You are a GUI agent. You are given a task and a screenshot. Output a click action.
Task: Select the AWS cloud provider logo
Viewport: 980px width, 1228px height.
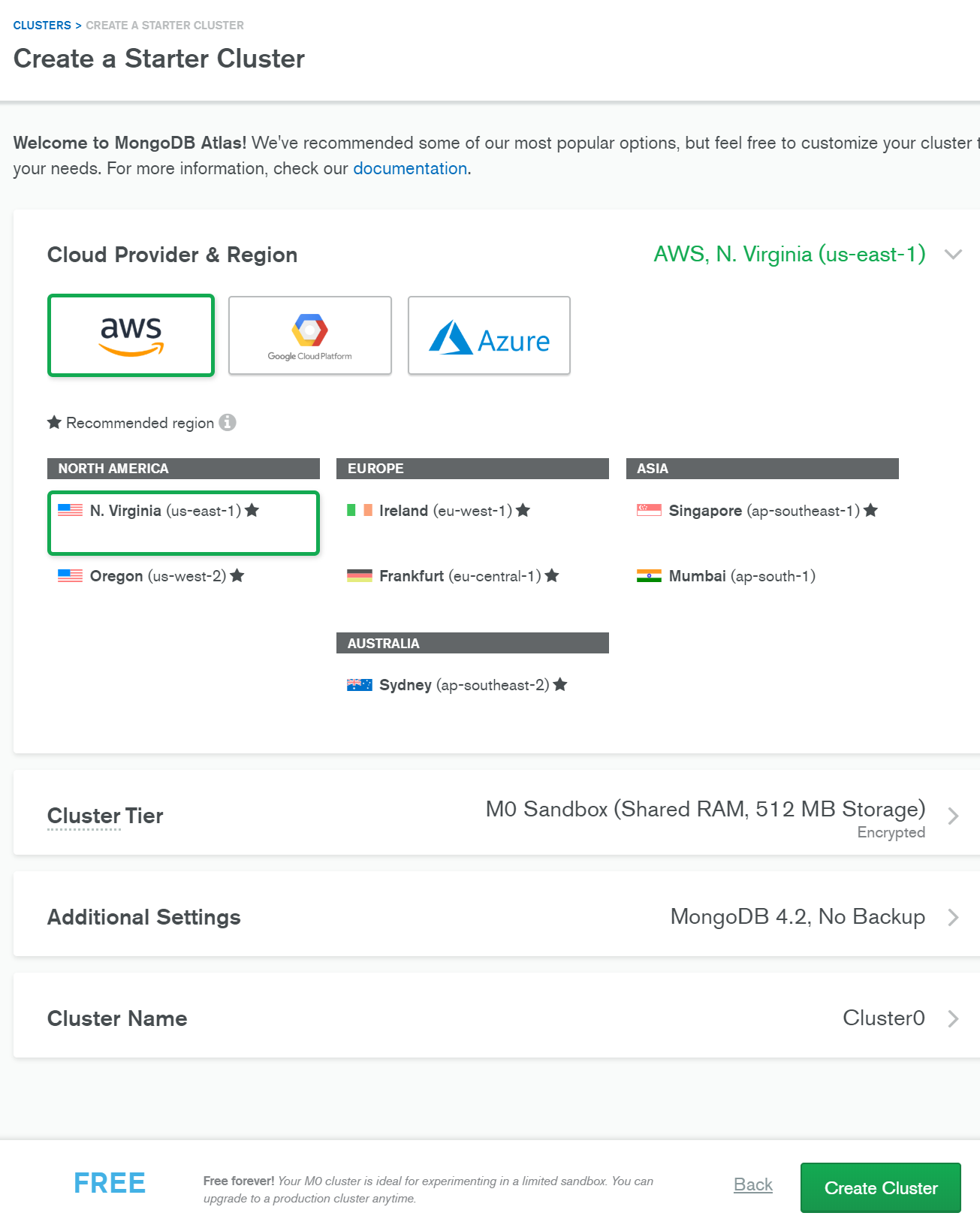point(131,335)
